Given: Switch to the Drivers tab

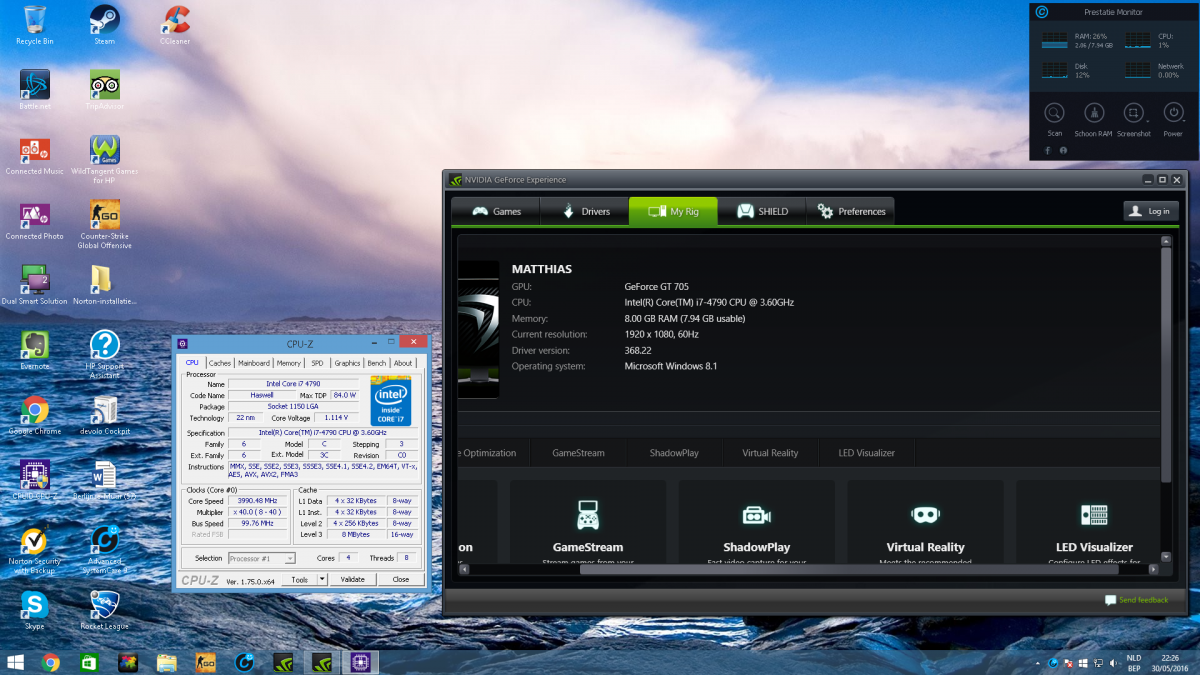Looking at the screenshot, I should [x=583, y=211].
